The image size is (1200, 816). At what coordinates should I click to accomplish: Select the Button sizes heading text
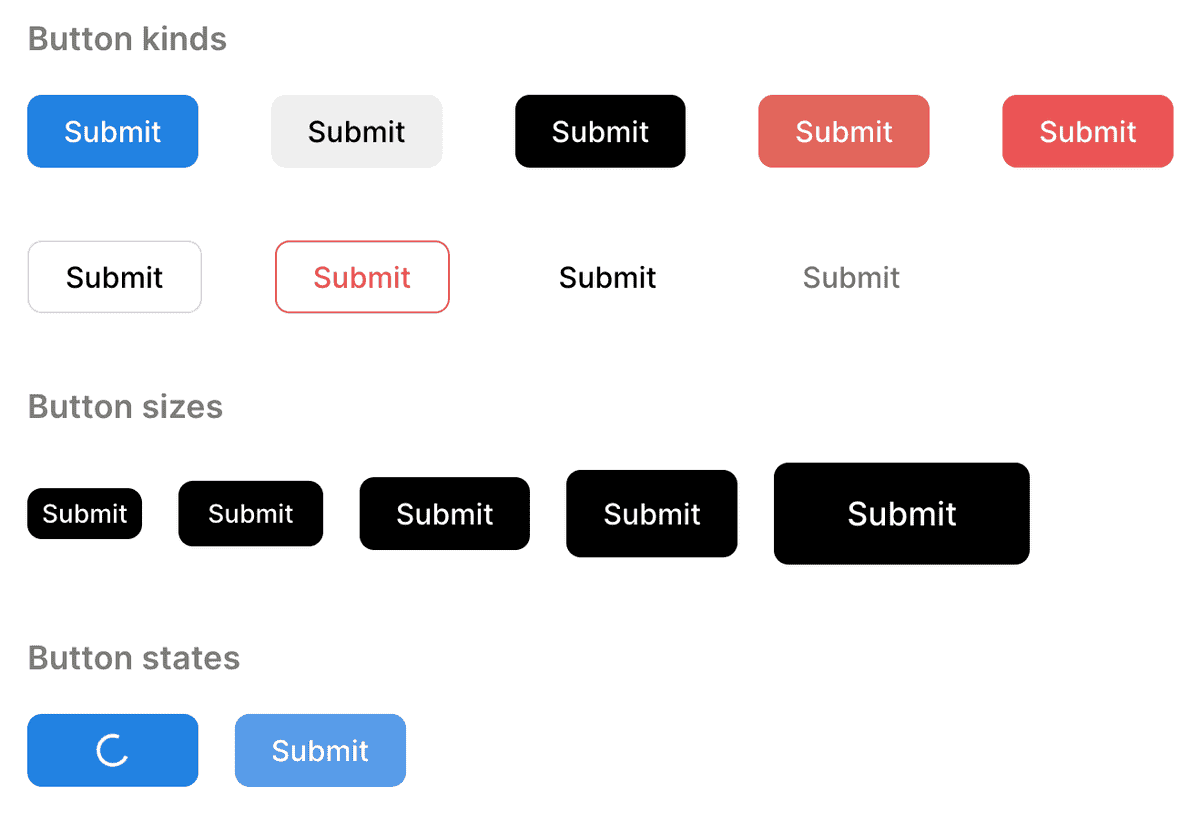(125, 407)
